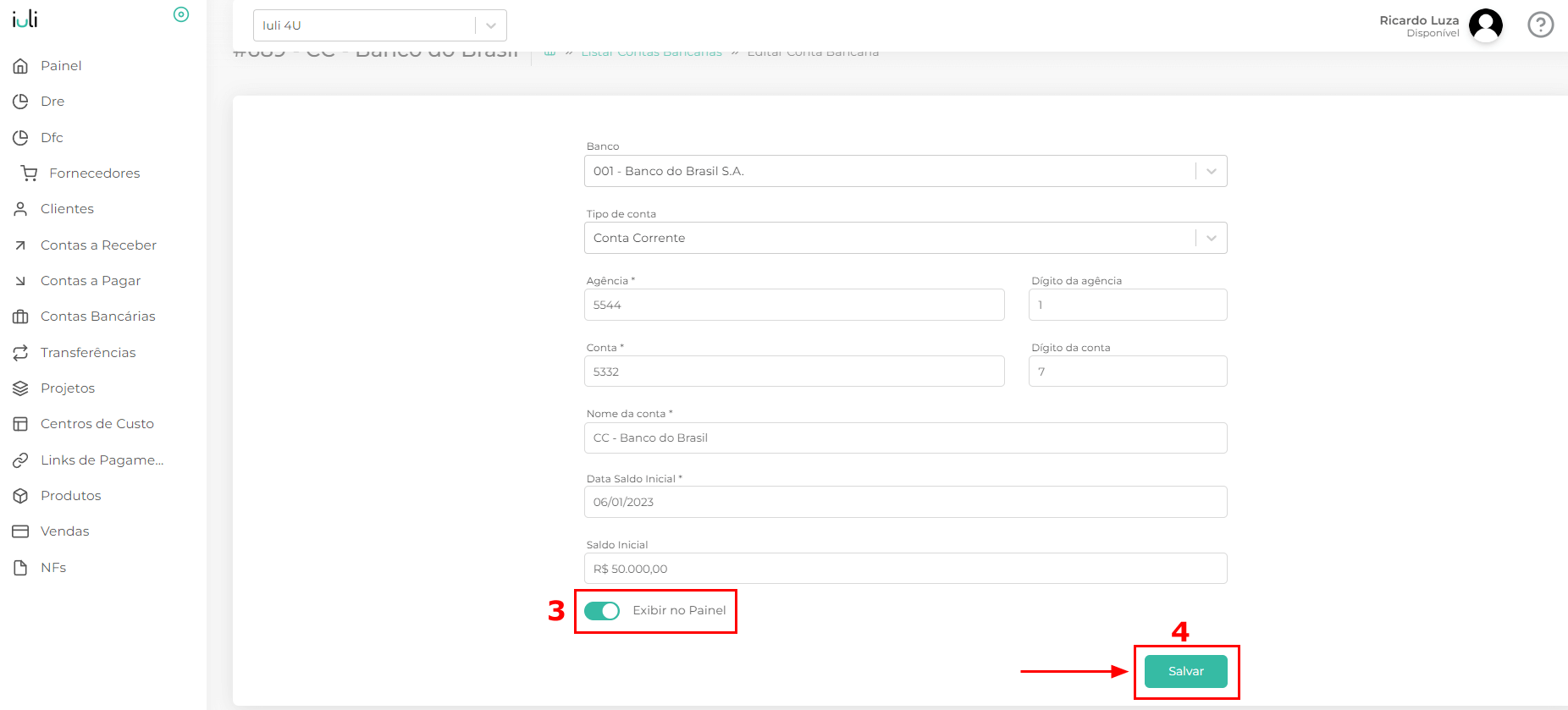
Task: Open Contas Bancárias menu item
Action: 97,316
